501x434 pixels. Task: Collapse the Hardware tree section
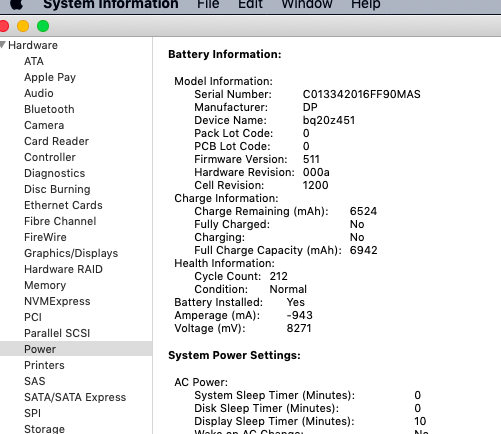[3, 44]
